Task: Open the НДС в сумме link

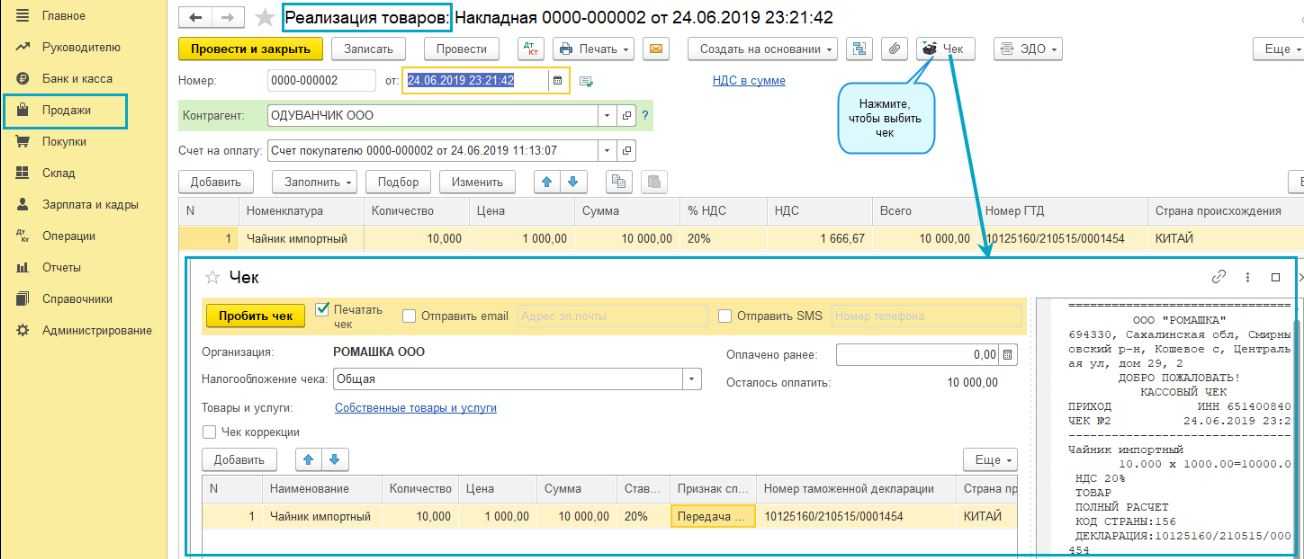Action: [x=747, y=81]
